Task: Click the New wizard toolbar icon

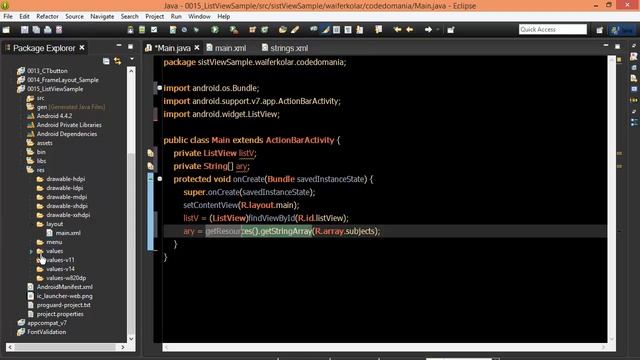Action: click(6, 30)
